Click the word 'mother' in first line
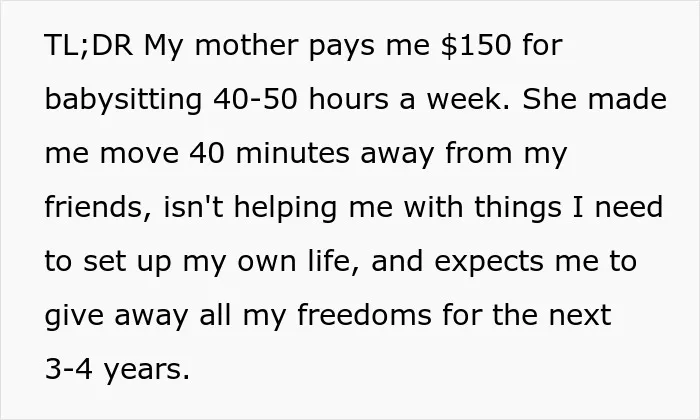 (247, 46)
